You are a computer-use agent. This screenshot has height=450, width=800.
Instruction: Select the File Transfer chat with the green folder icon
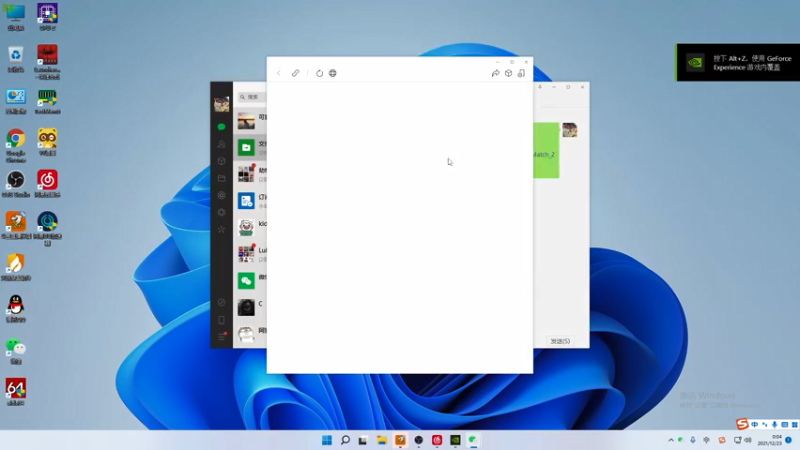coord(250,147)
